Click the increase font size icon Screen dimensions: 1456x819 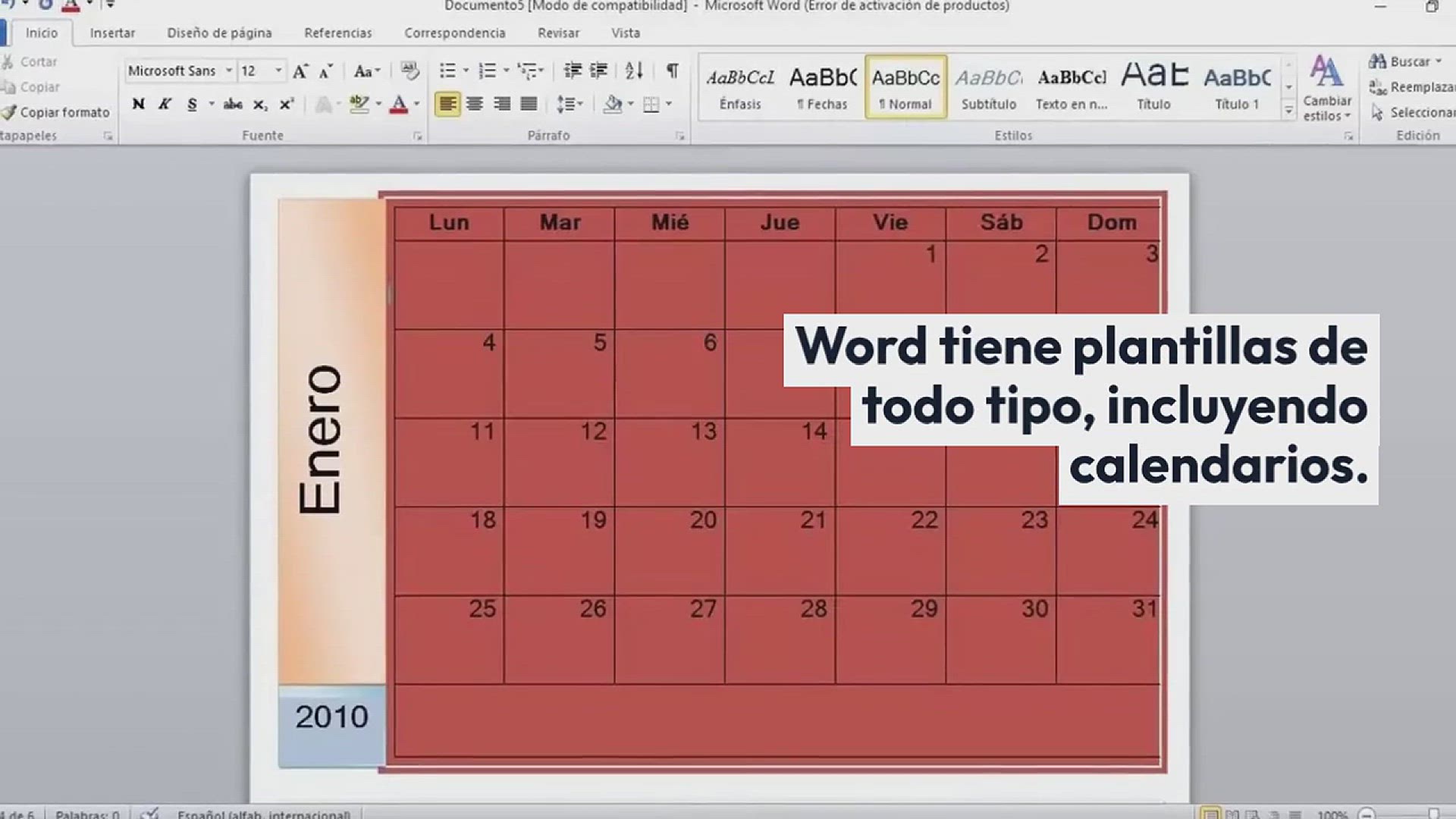click(300, 71)
